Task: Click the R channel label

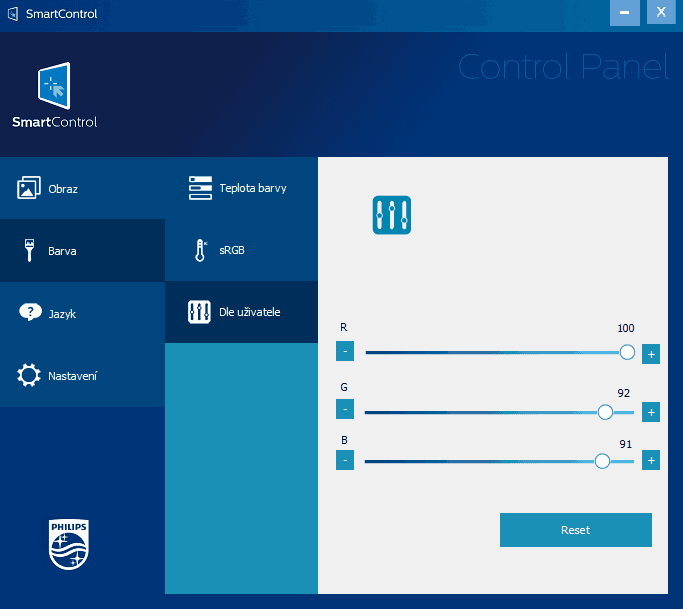Action: (x=344, y=327)
